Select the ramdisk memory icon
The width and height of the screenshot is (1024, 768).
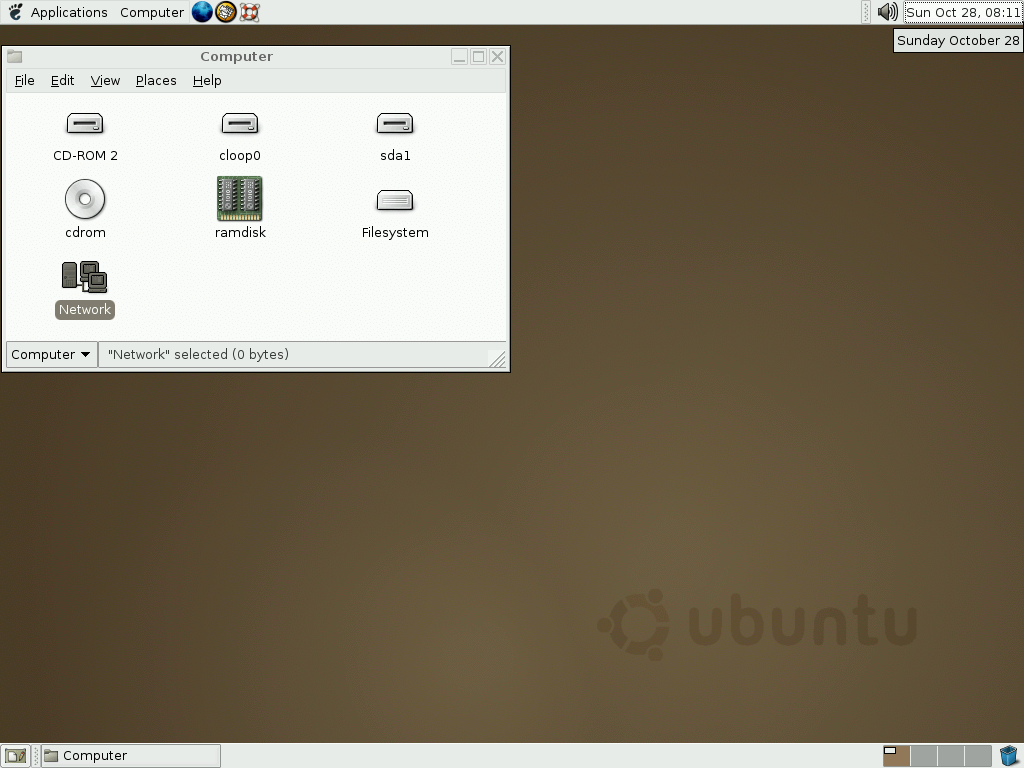[239, 199]
